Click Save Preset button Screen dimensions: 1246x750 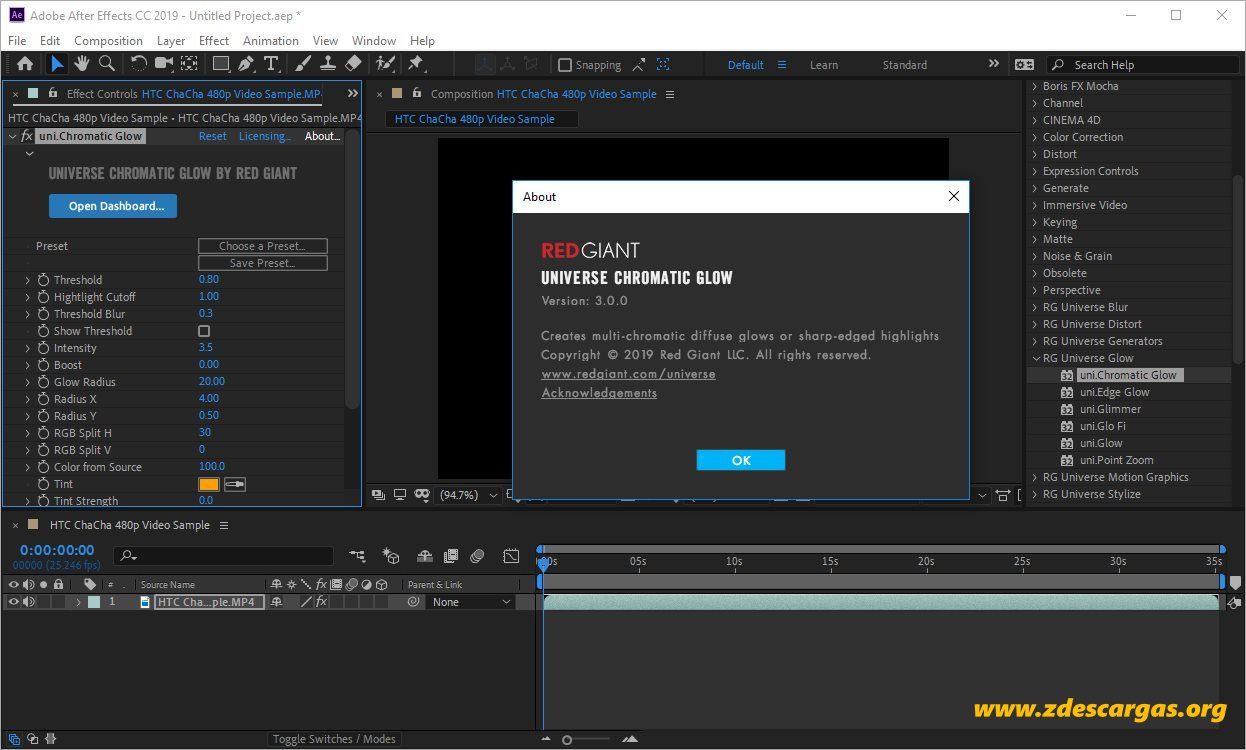point(262,263)
